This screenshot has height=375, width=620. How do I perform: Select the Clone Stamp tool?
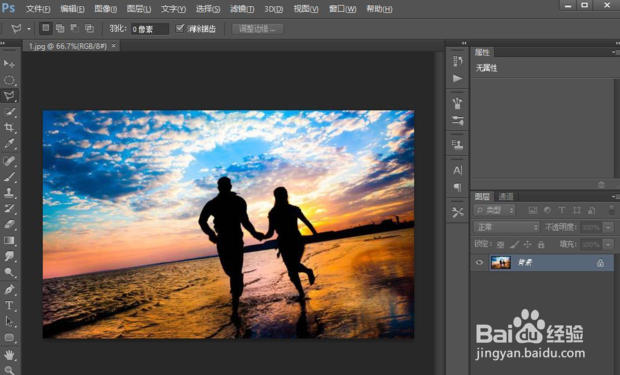tap(9, 193)
